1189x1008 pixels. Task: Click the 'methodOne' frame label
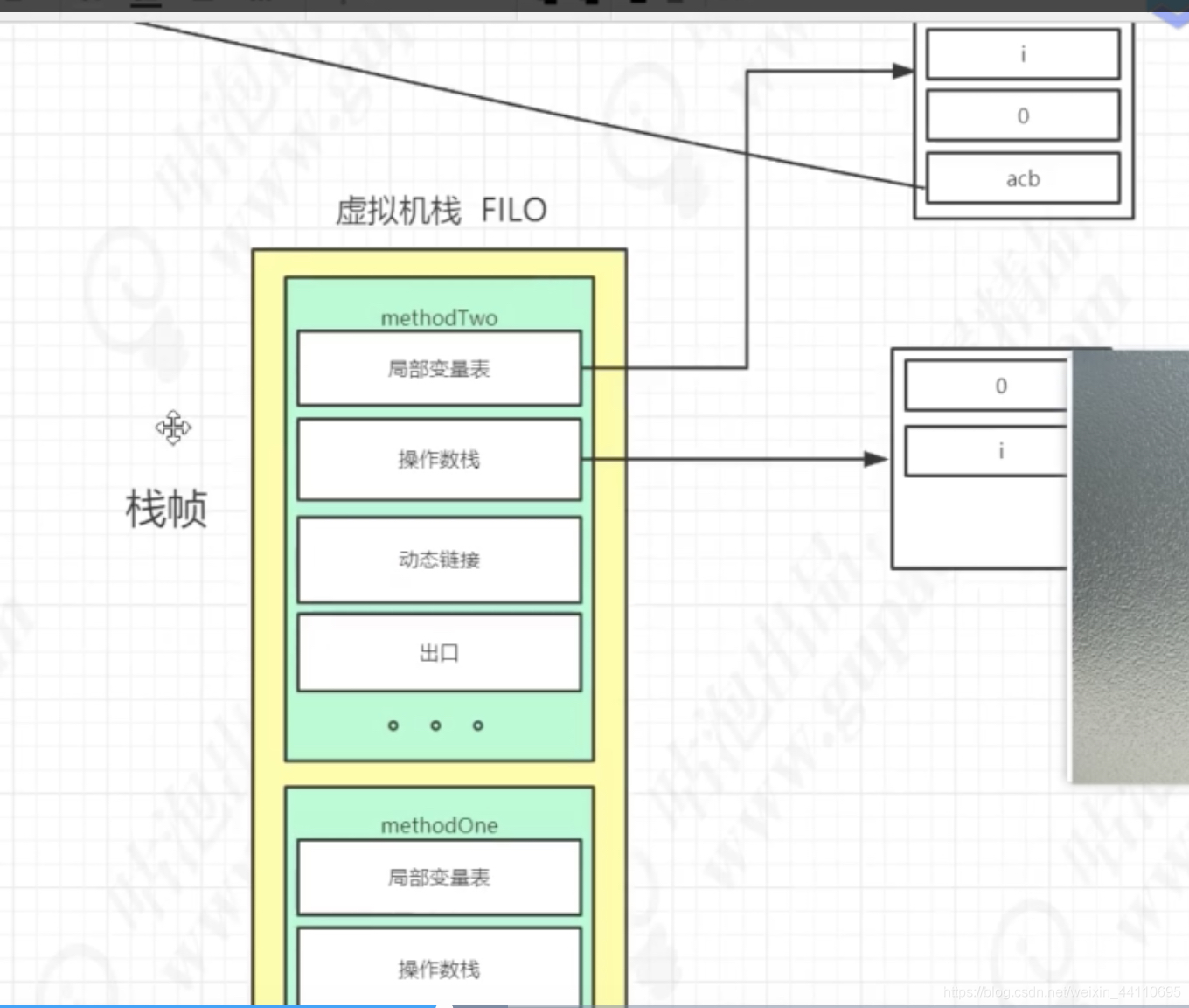point(439,825)
